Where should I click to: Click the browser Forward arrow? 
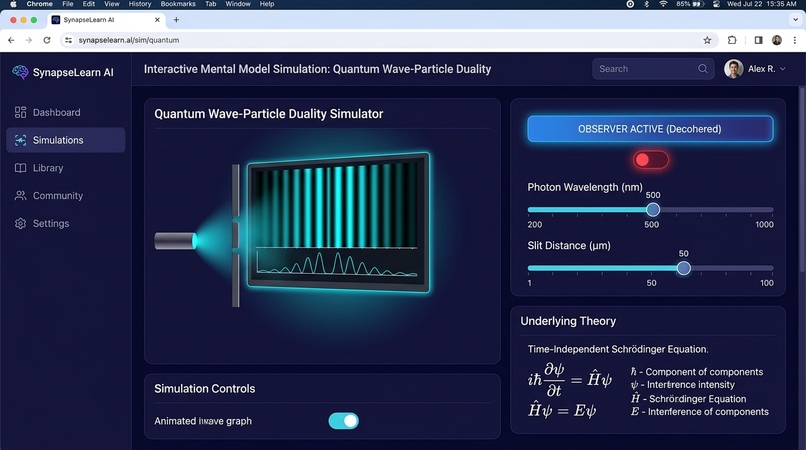click(29, 40)
